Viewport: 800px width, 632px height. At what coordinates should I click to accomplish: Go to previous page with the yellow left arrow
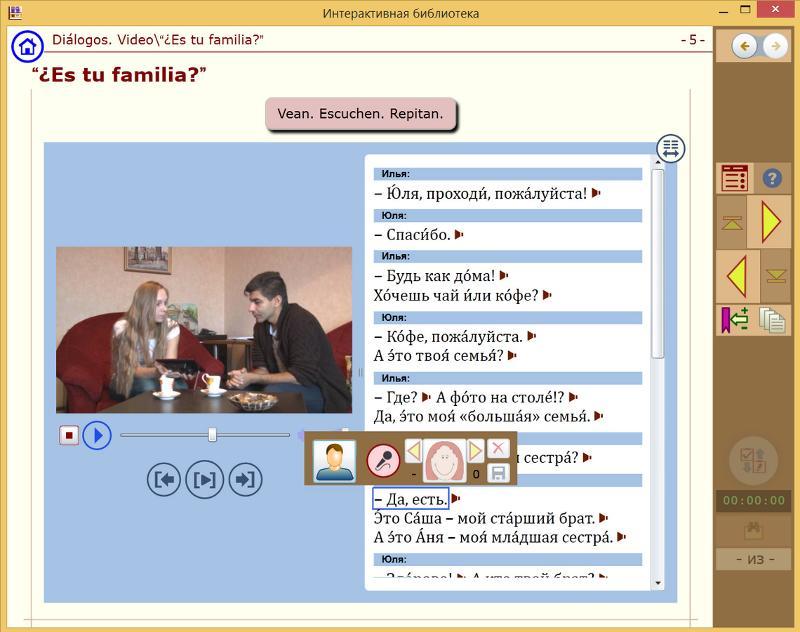tap(737, 275)
